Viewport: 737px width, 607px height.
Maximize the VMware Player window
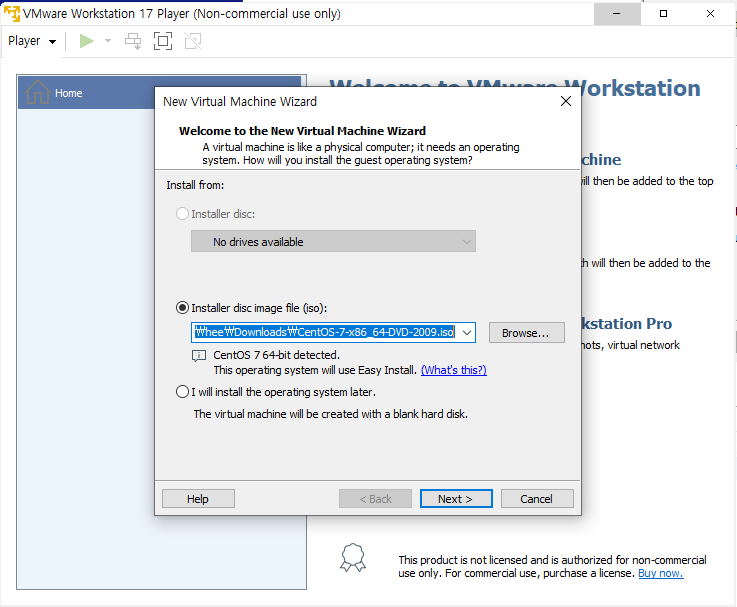[x=663, y=13]
